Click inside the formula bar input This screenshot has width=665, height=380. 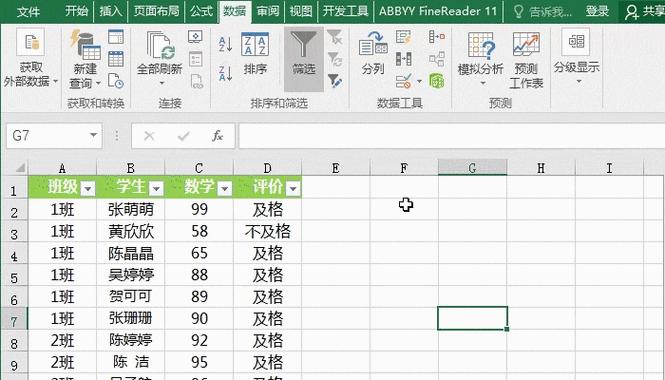[x=451, y=136]
